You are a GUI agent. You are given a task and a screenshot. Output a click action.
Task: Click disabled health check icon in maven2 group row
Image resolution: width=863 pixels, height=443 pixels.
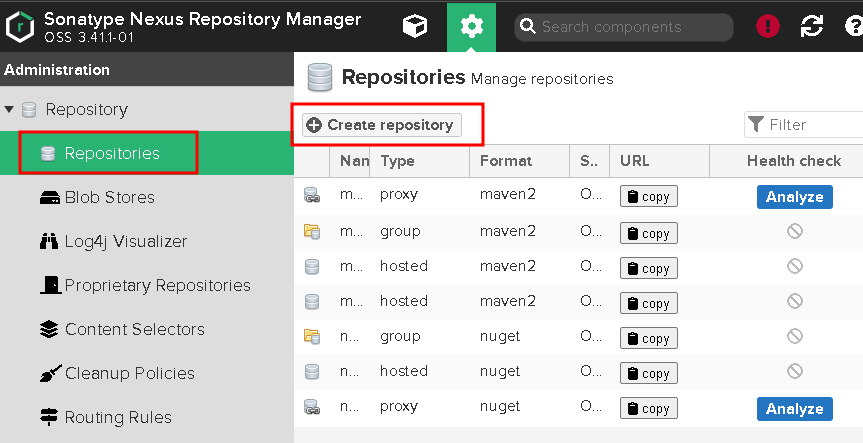(795, 231)
